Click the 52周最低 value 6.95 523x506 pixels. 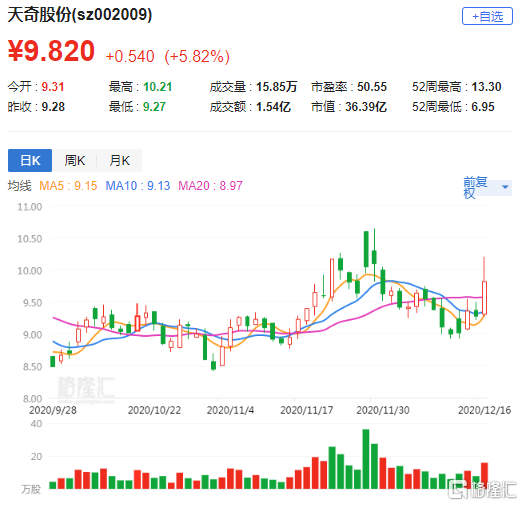483,107
